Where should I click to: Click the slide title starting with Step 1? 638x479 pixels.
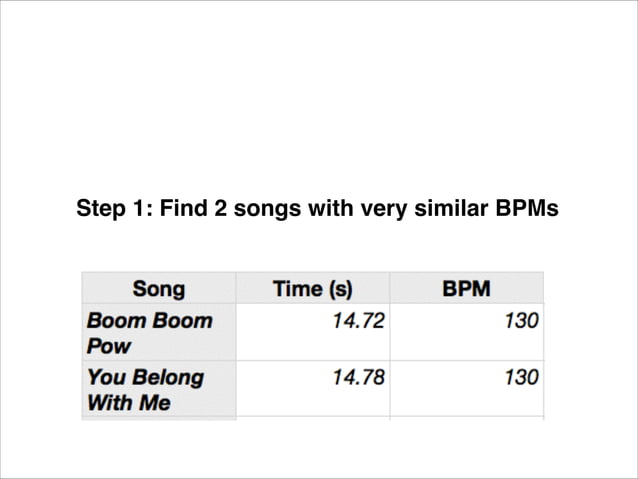[x=318, y=211]
